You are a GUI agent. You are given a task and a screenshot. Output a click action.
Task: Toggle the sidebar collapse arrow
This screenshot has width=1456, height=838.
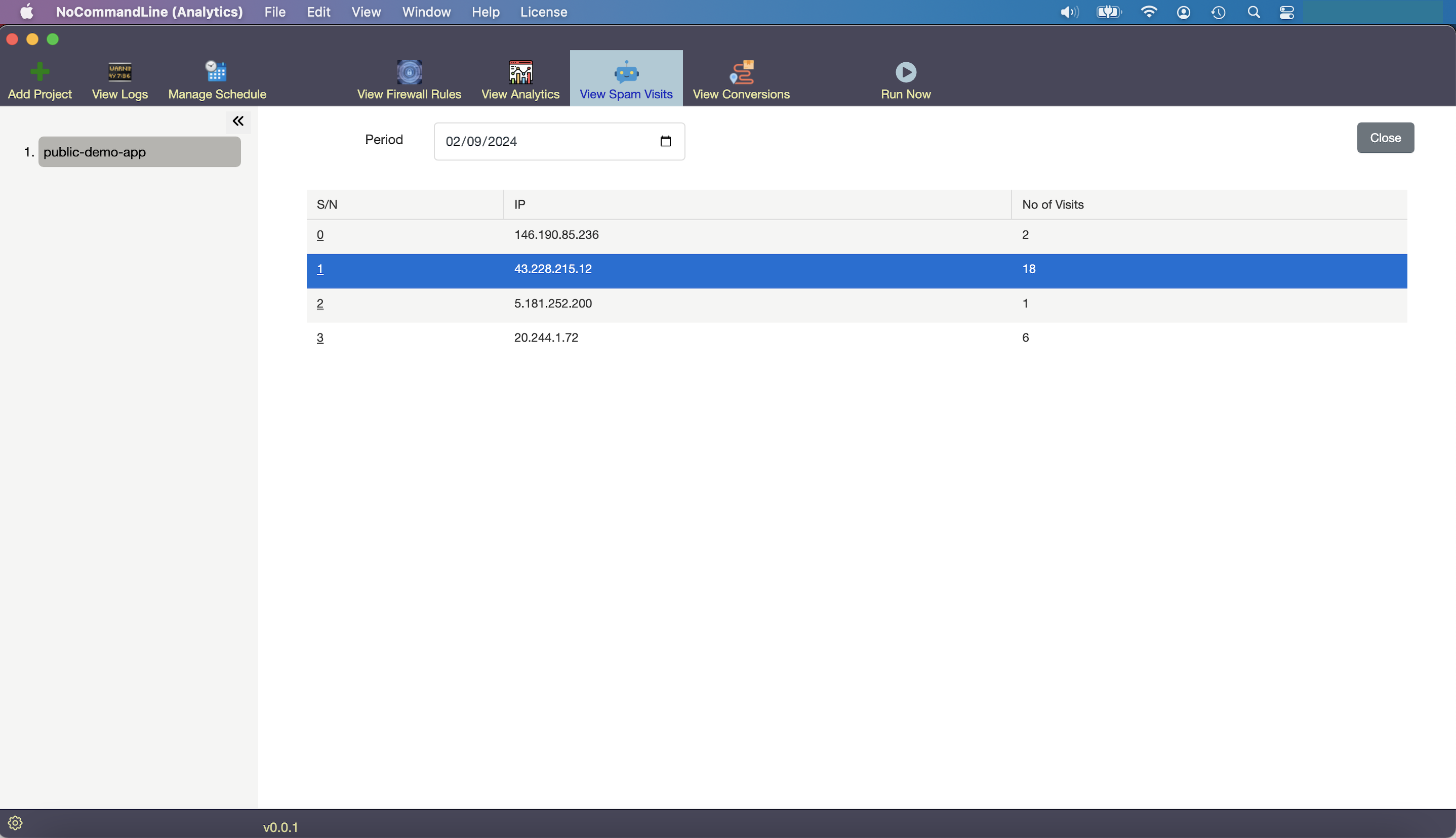[239, 121]
